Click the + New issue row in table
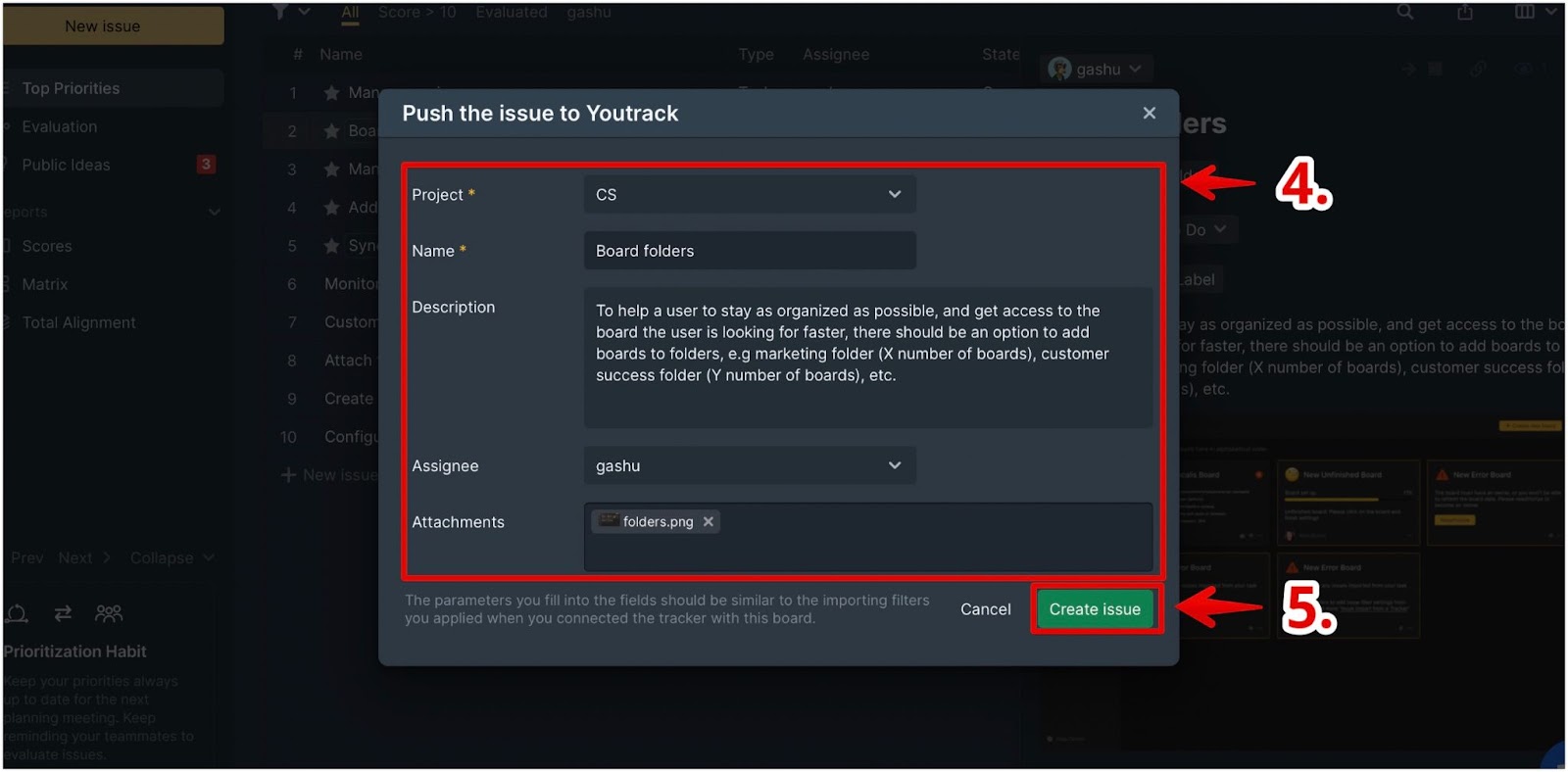The height and width of the screenshot is (772, 1568). click(329, 475)
